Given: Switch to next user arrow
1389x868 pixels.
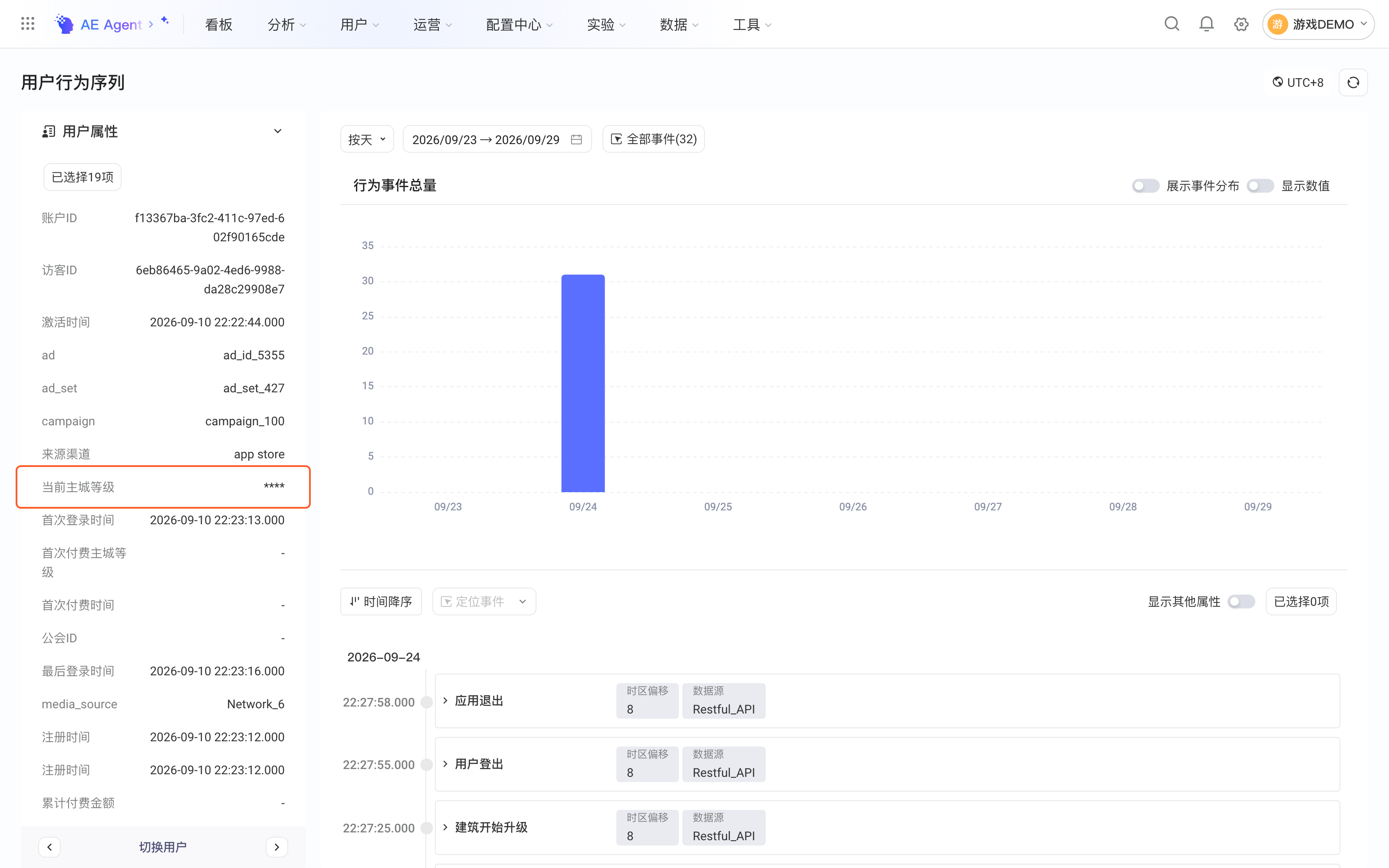Looking at the screenshot, I should (276, 847).
